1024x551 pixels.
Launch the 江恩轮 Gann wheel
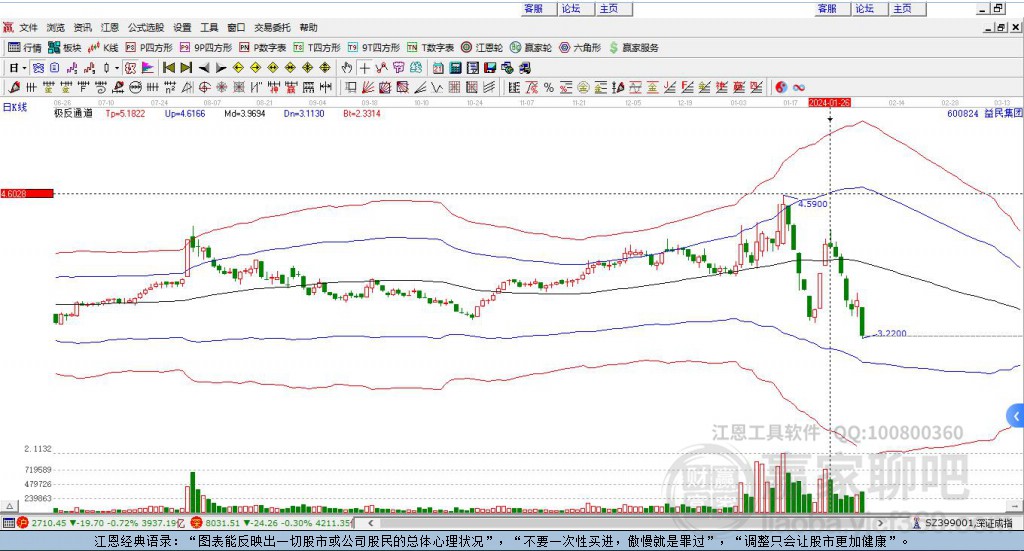click(482, 48)
